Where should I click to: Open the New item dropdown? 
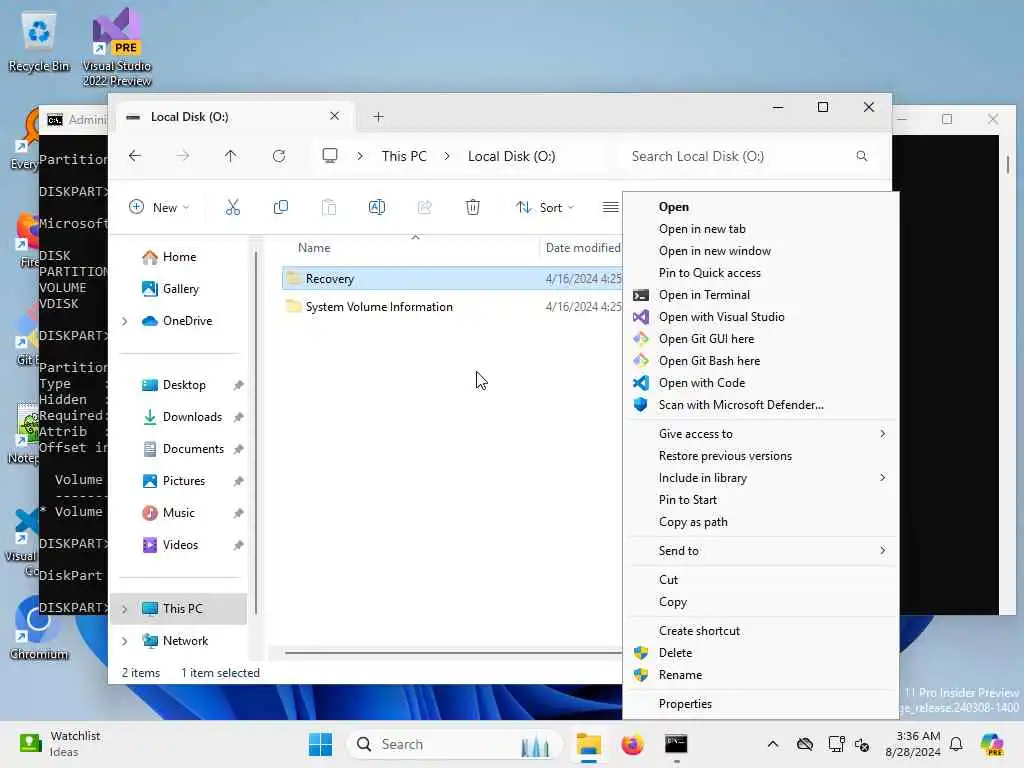(x=159, y=208)
